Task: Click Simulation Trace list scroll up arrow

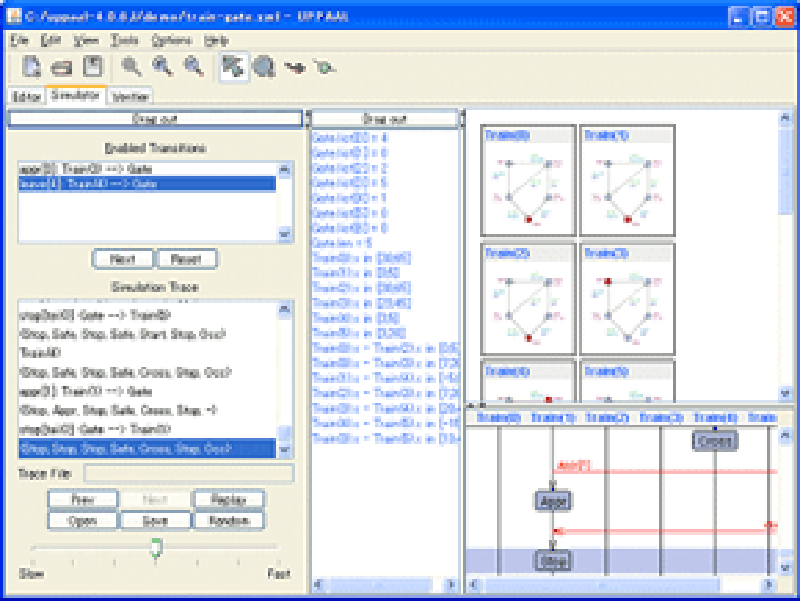Action: (285, 309)
